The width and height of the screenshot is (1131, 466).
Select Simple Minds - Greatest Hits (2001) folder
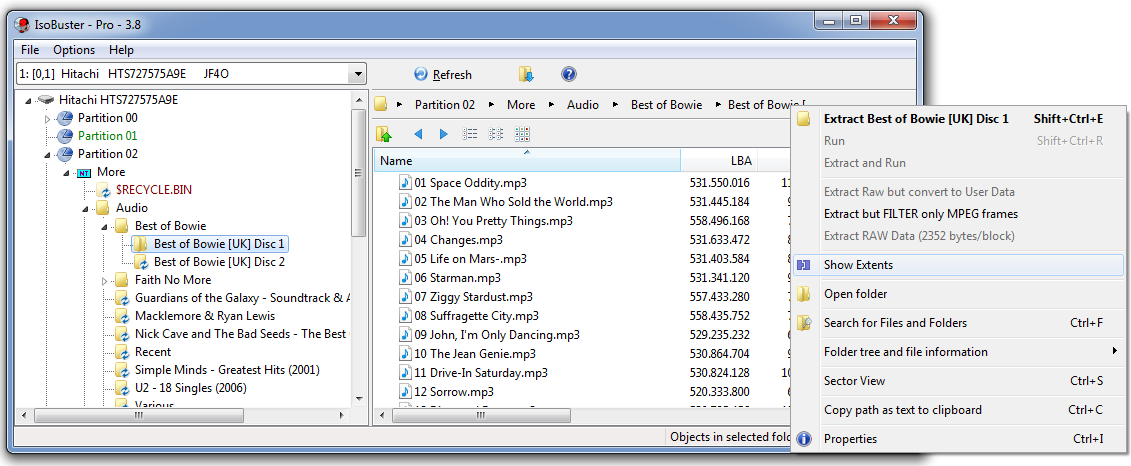click(227, 370)
